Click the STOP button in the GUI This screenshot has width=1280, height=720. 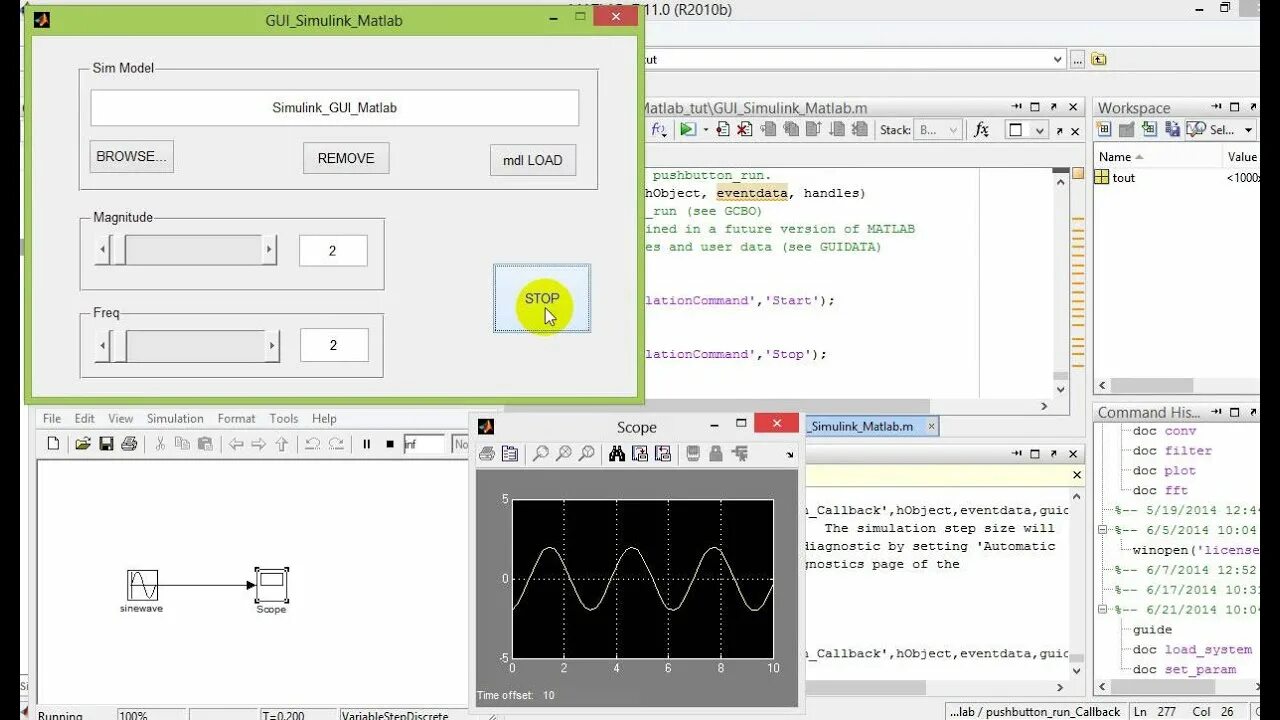pyautogui.click(x=542, y=298)
